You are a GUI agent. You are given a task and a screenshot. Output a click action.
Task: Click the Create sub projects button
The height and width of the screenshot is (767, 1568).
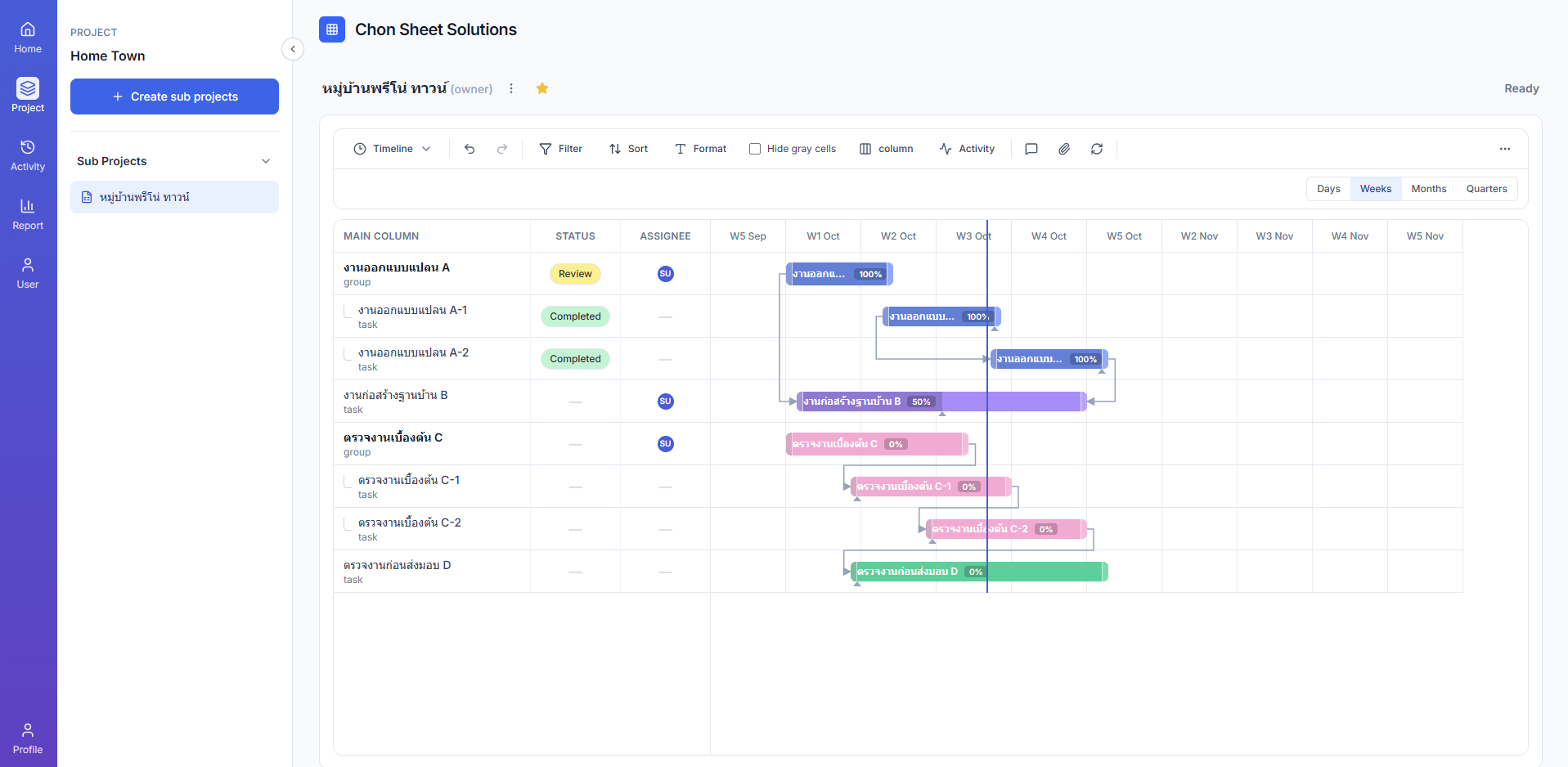pos(174,96)
